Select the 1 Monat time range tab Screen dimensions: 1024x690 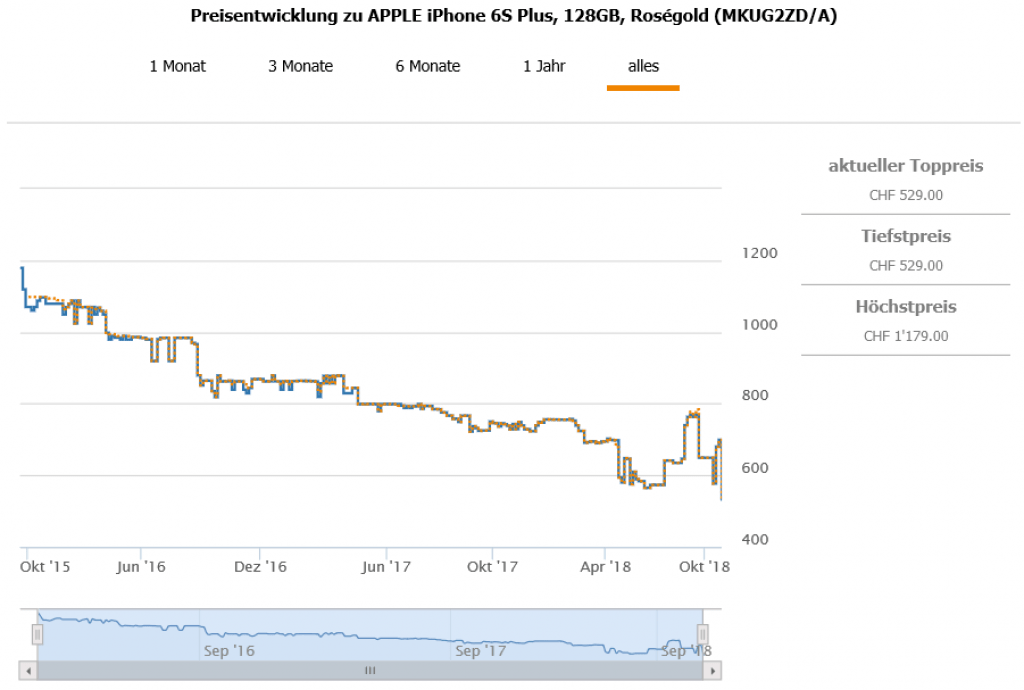pos(177,67)
